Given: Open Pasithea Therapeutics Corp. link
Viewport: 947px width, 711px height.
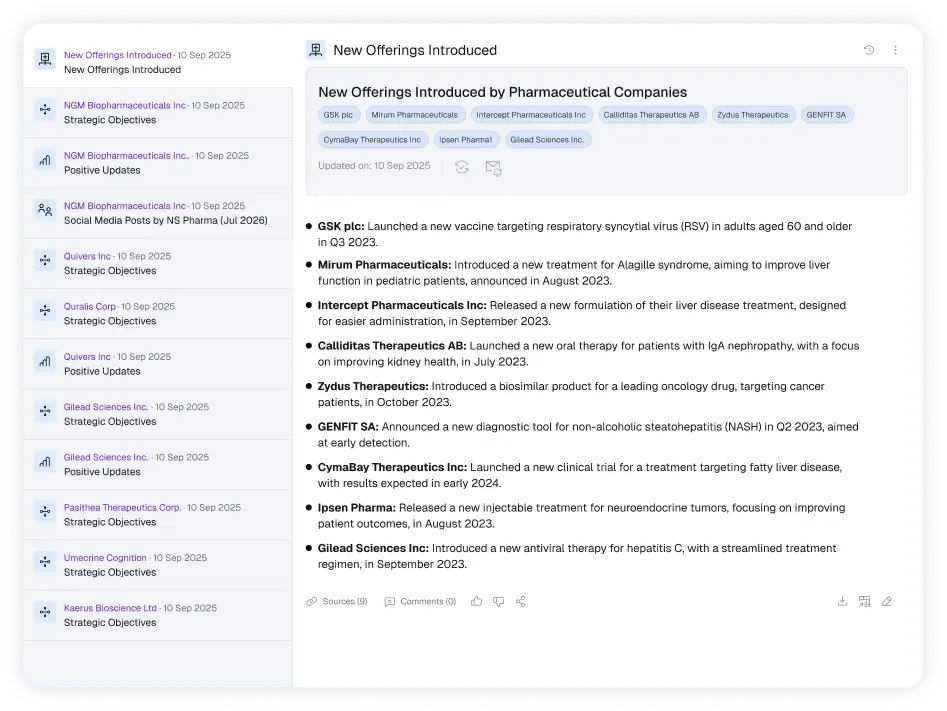Looking at the screenshot, I should (x=123, y=507).
